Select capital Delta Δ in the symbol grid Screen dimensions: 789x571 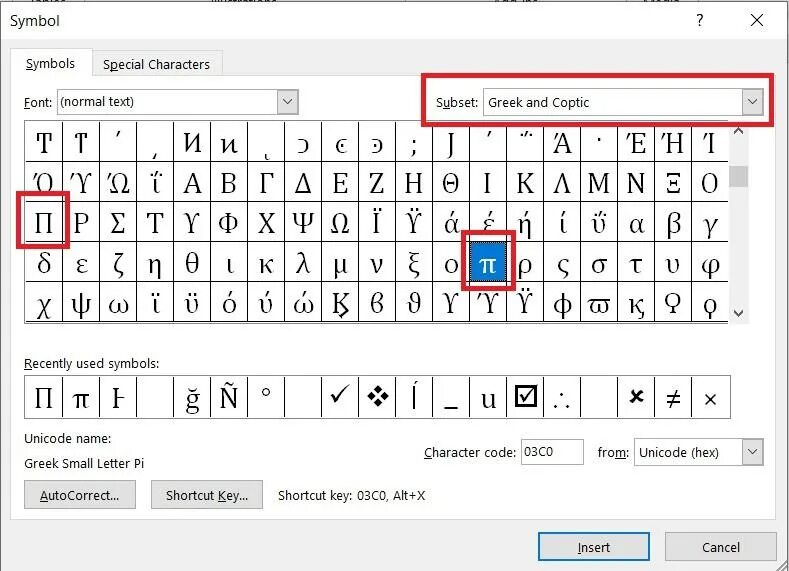303,182
